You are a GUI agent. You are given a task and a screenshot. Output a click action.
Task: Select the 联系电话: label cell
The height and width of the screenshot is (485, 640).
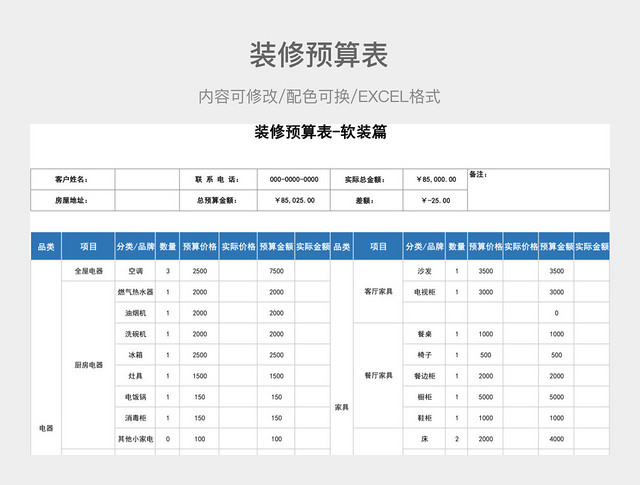pos(218,179)
